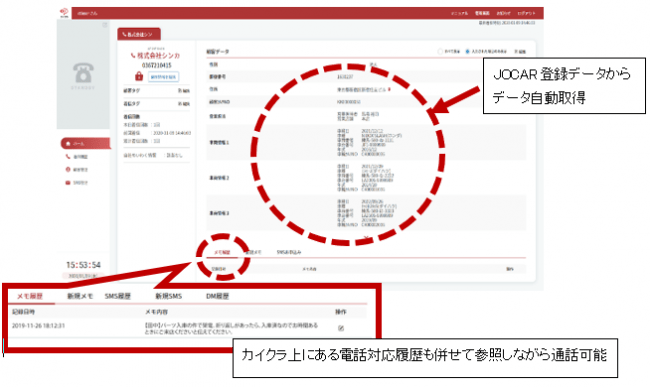Select the blue selected radio option in customer data header

pos(467,51)
